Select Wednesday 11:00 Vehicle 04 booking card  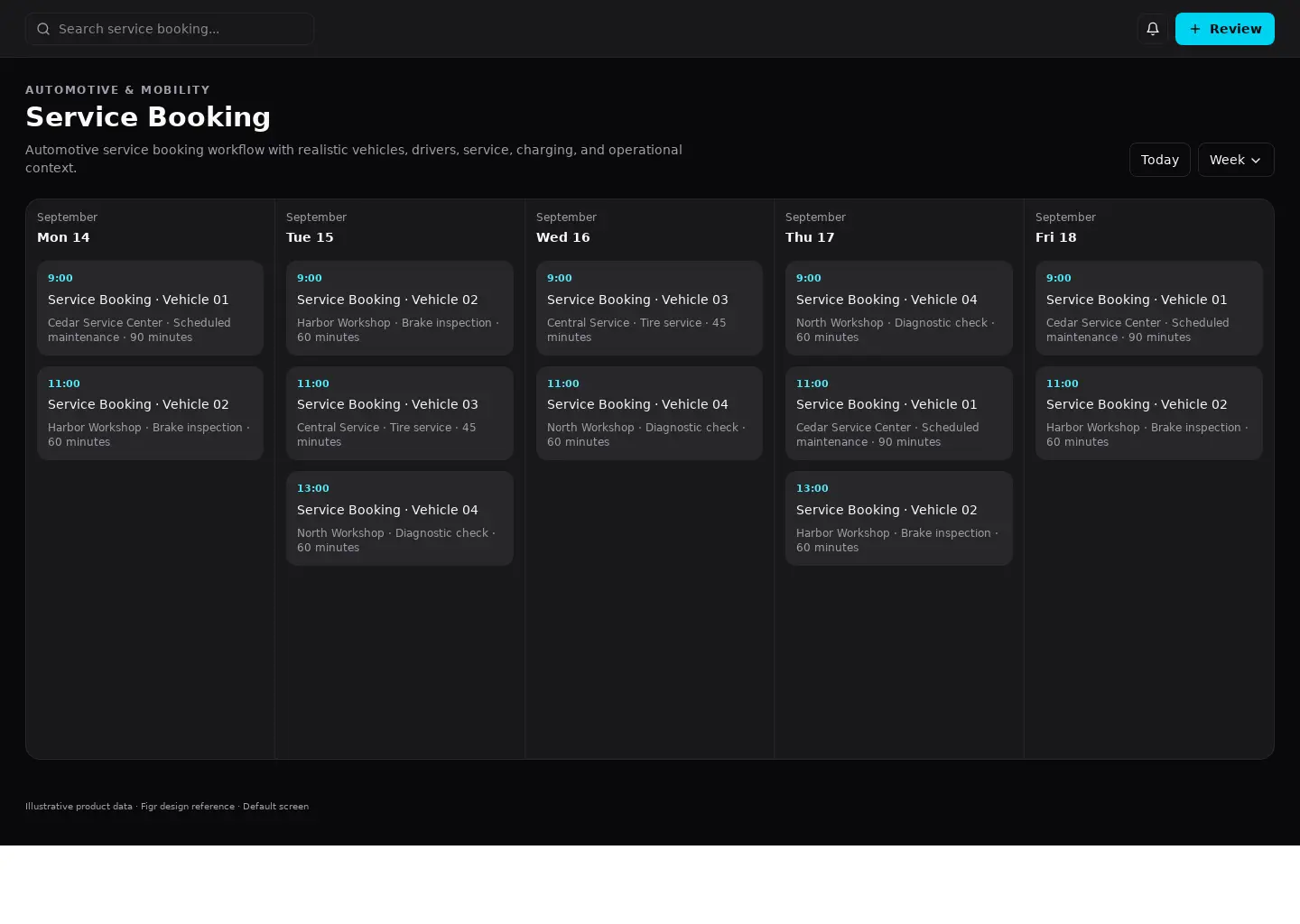[x=649, y=413]
